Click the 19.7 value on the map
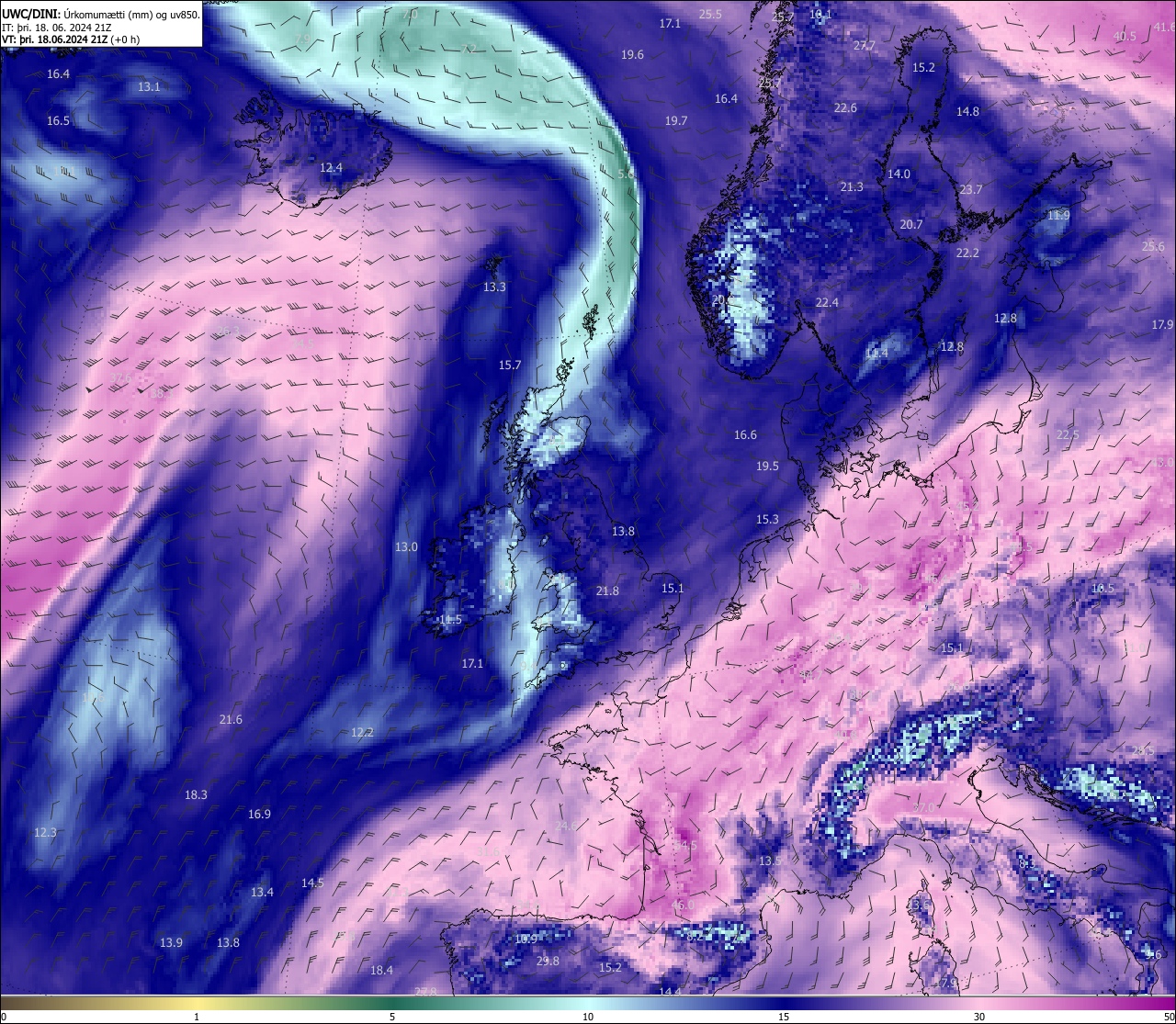 (x=676, y=121)
